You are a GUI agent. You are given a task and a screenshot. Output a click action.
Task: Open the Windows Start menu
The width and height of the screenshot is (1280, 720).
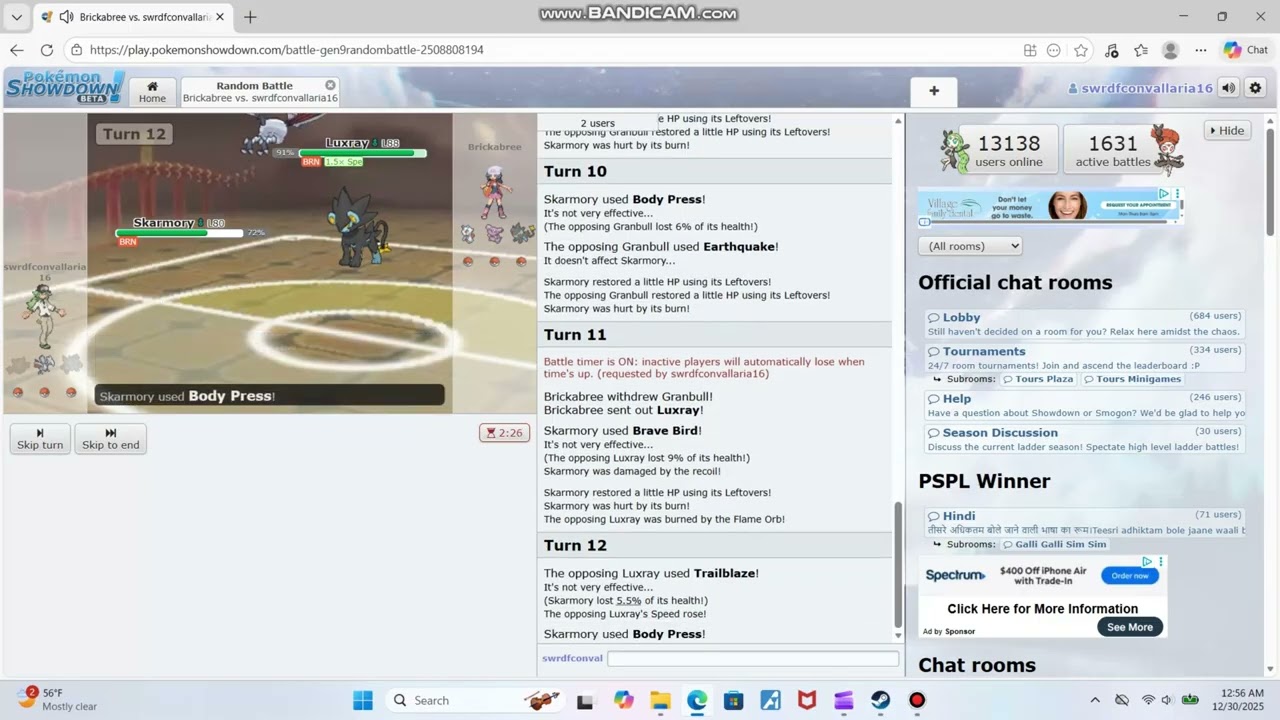click(363, 700)
